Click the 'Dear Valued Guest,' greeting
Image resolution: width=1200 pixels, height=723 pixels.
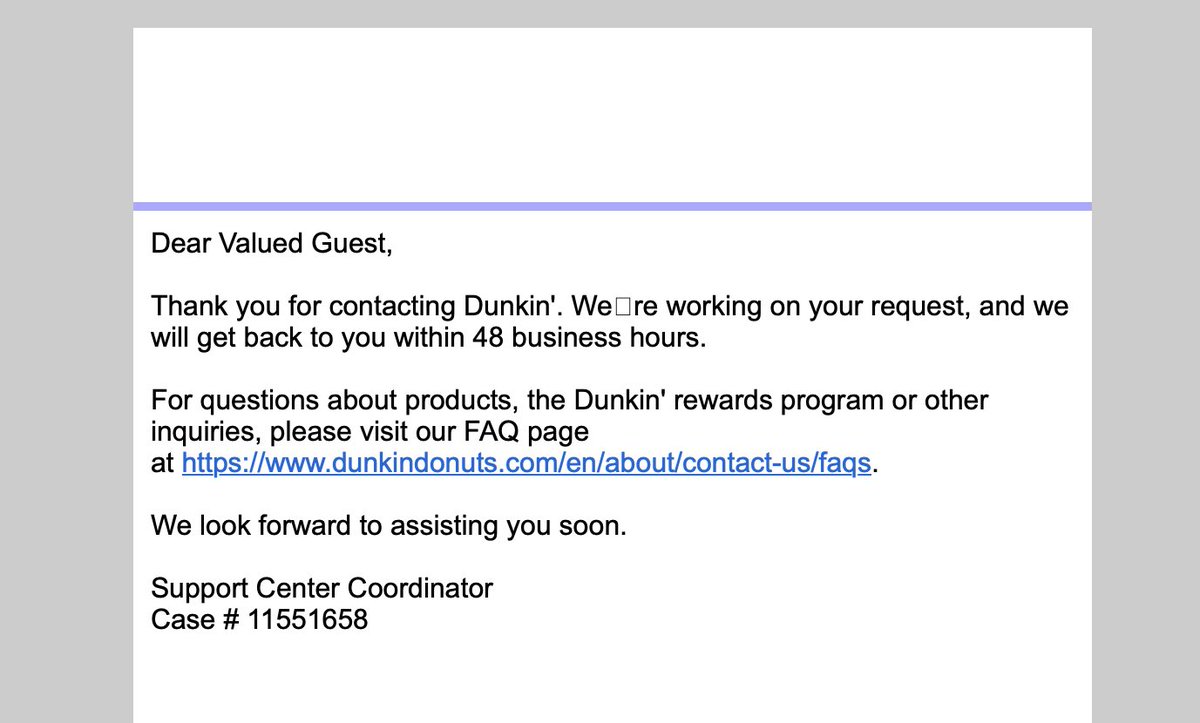click(x=272, y=243)
